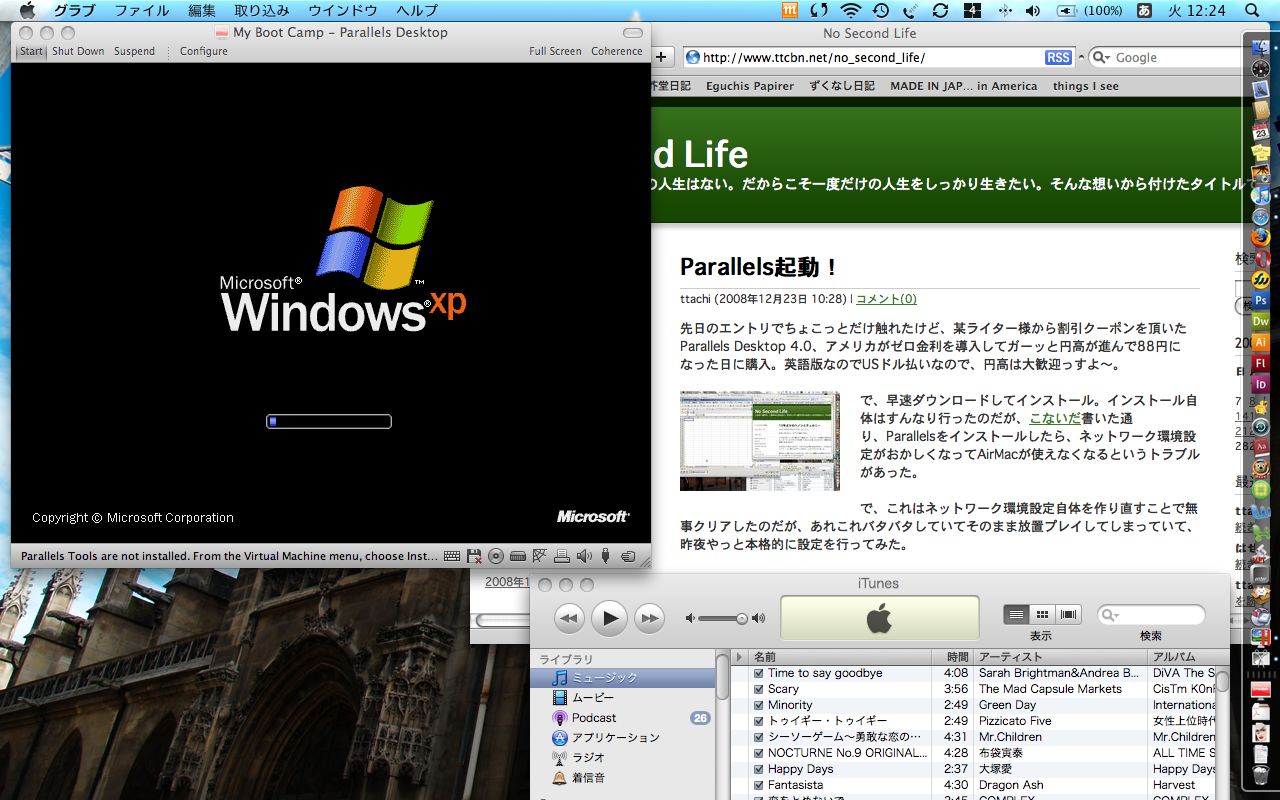Uncheck the song Time to say goodbye
This screenshot has height=800, width=1280.
(x=758, y=673)
